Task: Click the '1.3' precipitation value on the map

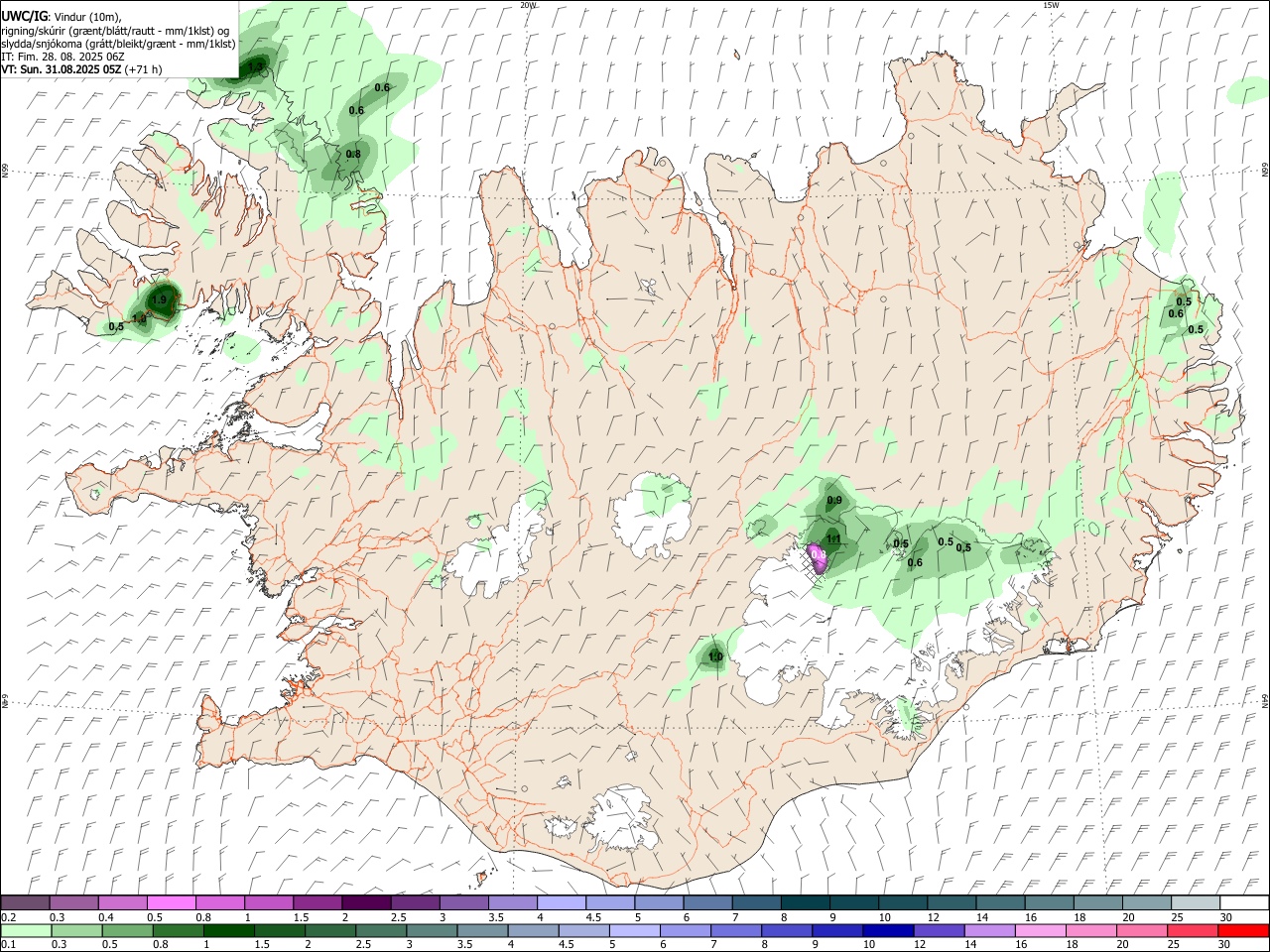Action: click(x=256, y=67)
